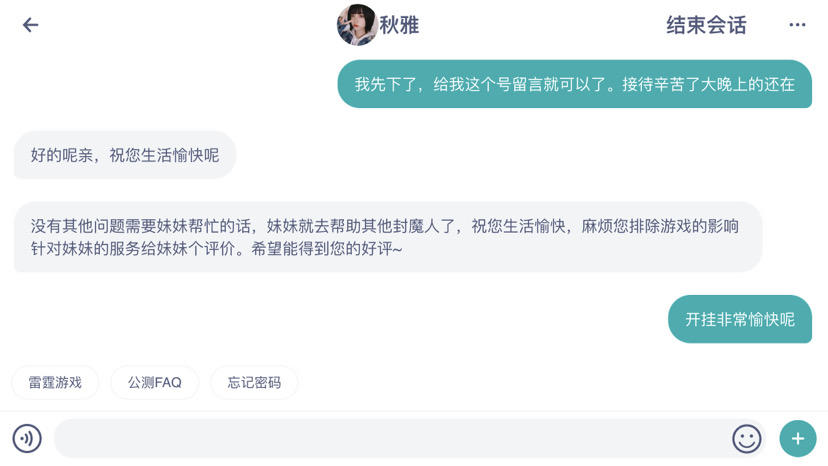
Task: Tap the teal plus attachment button
Action: pos(798,438)
